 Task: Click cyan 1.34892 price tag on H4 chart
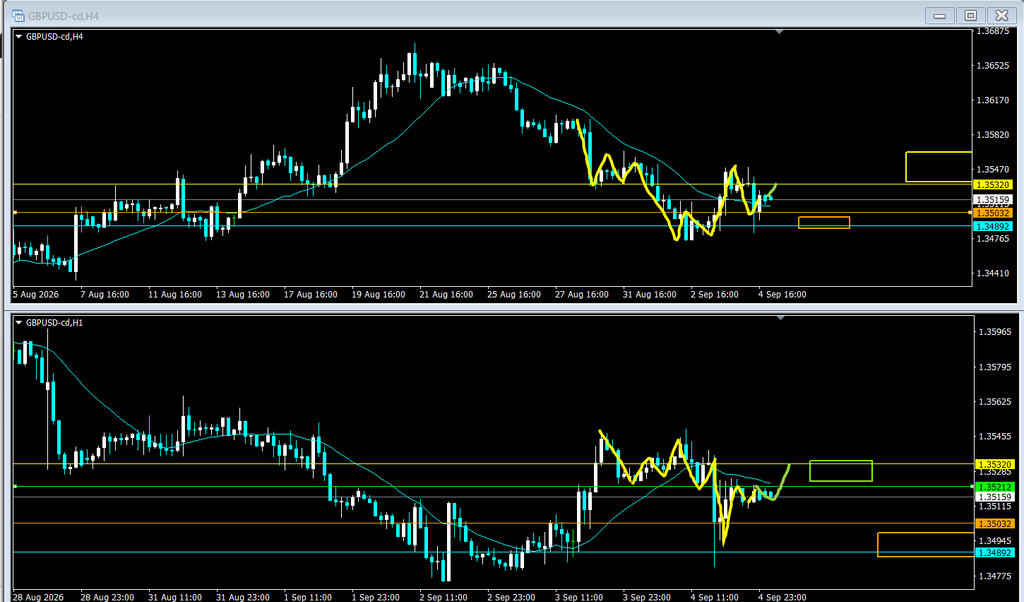pyautogui.click(x=993, y=227)
